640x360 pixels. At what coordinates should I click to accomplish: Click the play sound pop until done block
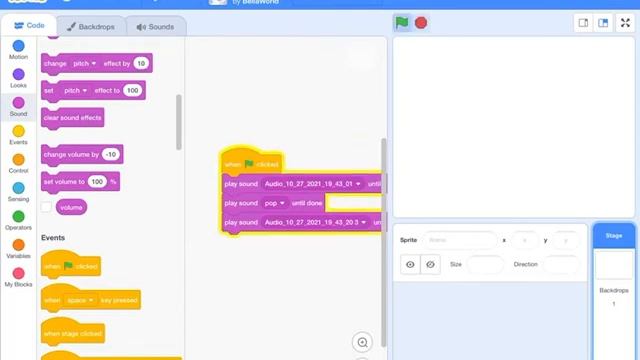273,203
